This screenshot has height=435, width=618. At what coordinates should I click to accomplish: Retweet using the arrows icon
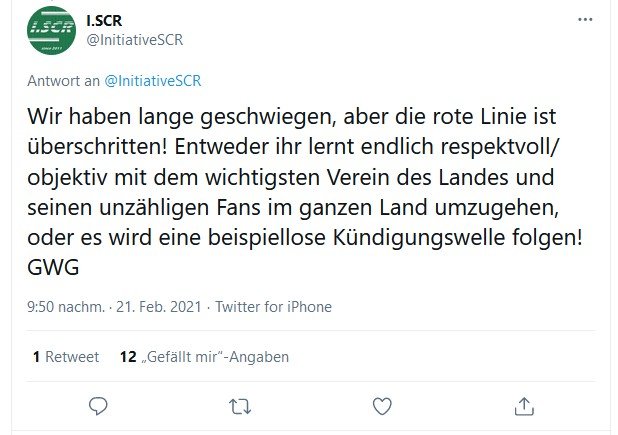click(x=240, y=407)
